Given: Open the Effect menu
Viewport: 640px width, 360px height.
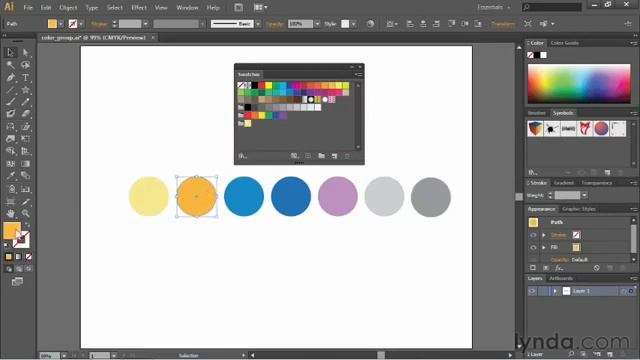Looking at the screenshot, I should click(x=139, y=7).
